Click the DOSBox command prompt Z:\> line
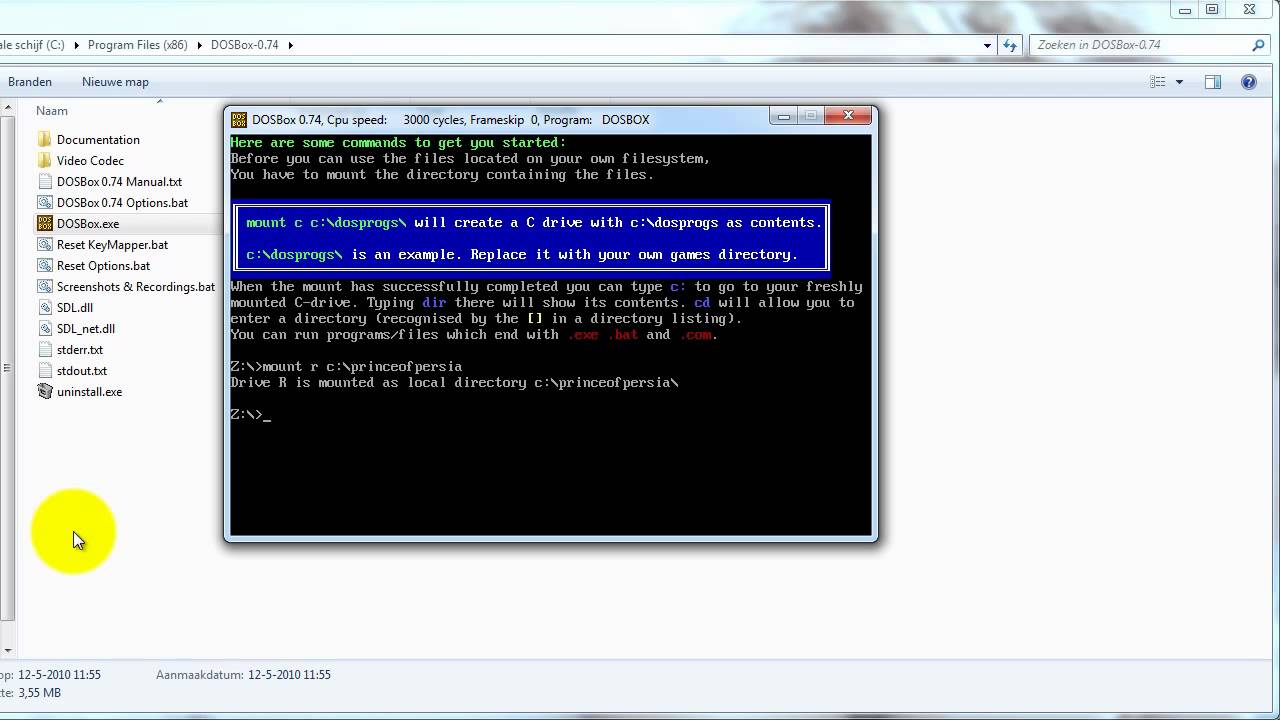The height and width of the screenshot is (720, 1280). pyautogui.click(x=251, y=415)
